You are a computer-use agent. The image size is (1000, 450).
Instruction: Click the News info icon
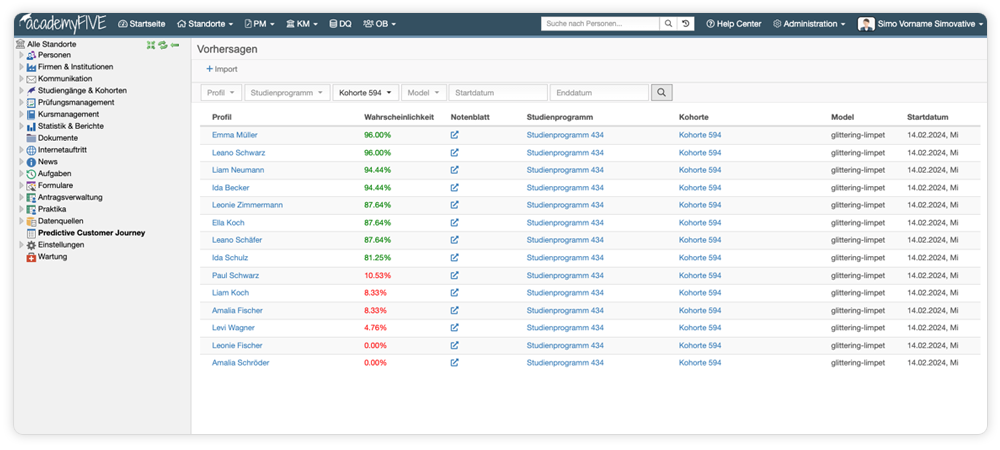click(x=31, y=162)
